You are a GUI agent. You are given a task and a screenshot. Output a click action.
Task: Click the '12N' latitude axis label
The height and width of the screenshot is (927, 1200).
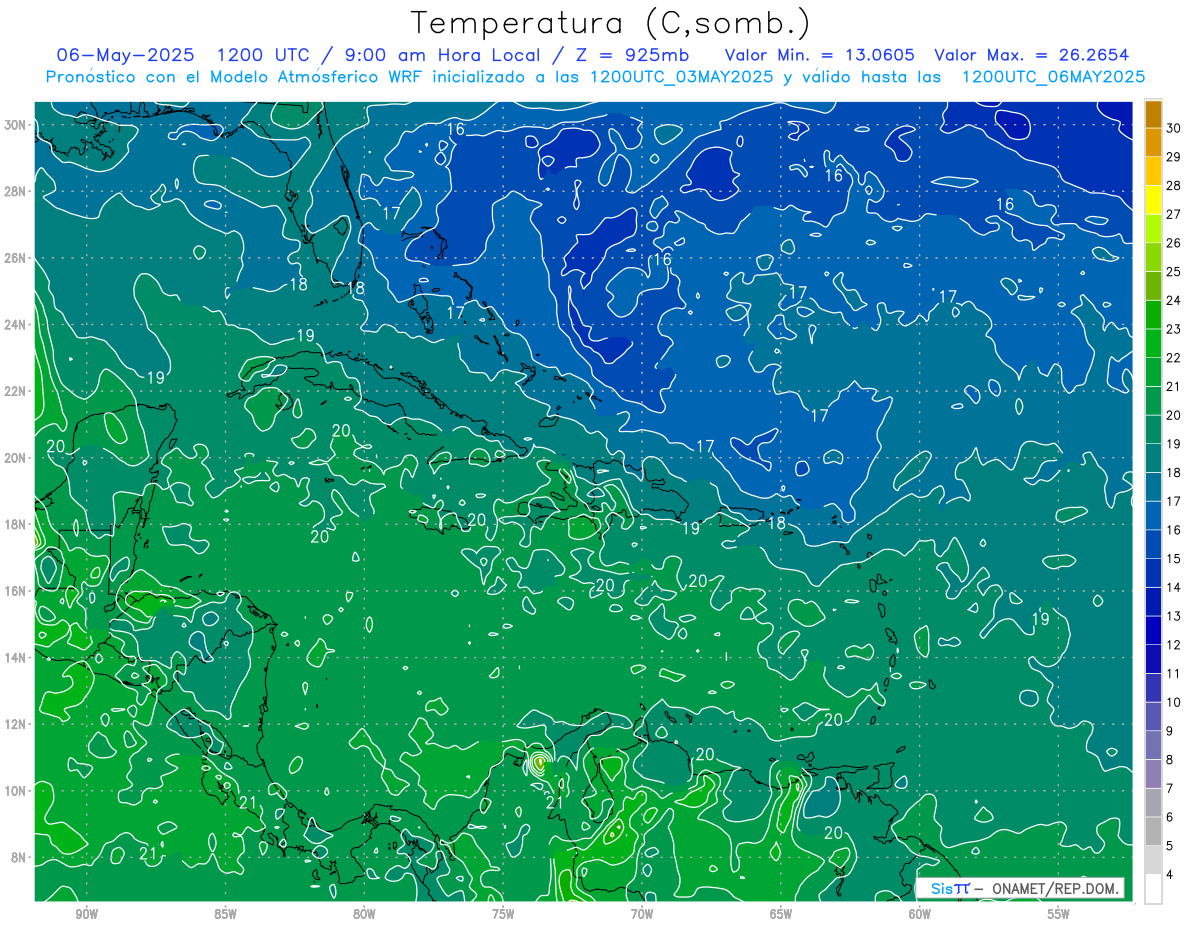[x=15, y=724]
